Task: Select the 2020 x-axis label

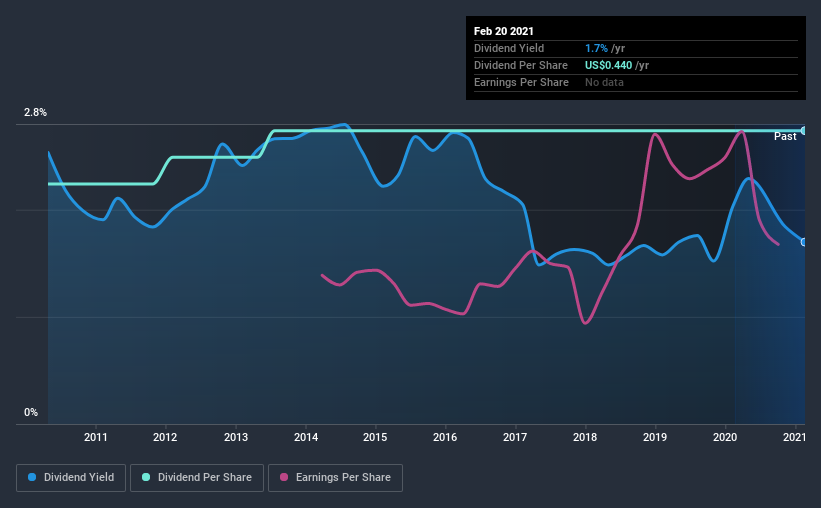Action: point(725,437)
